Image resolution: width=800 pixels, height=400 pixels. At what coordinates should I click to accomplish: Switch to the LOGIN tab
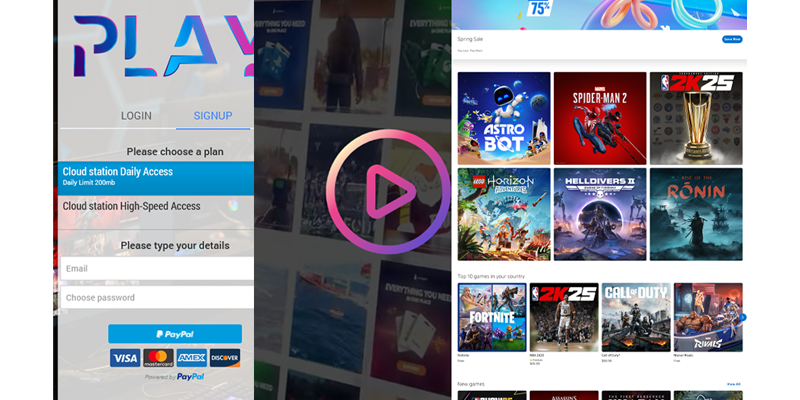click(x=136, y=116)
